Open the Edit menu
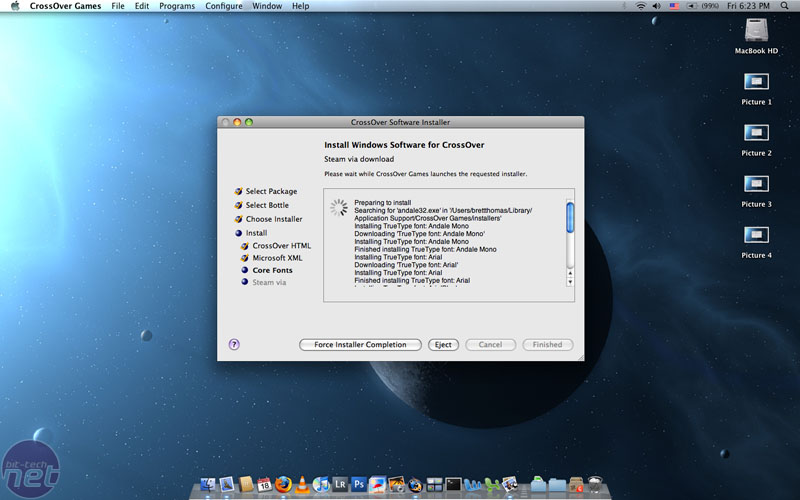800x500 pixels. tap(142, 6)
